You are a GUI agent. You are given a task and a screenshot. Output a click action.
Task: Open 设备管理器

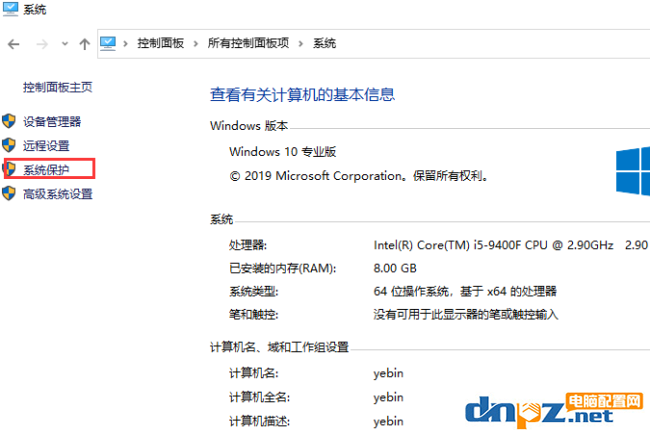pyautogui.click(x=52, y=122)
